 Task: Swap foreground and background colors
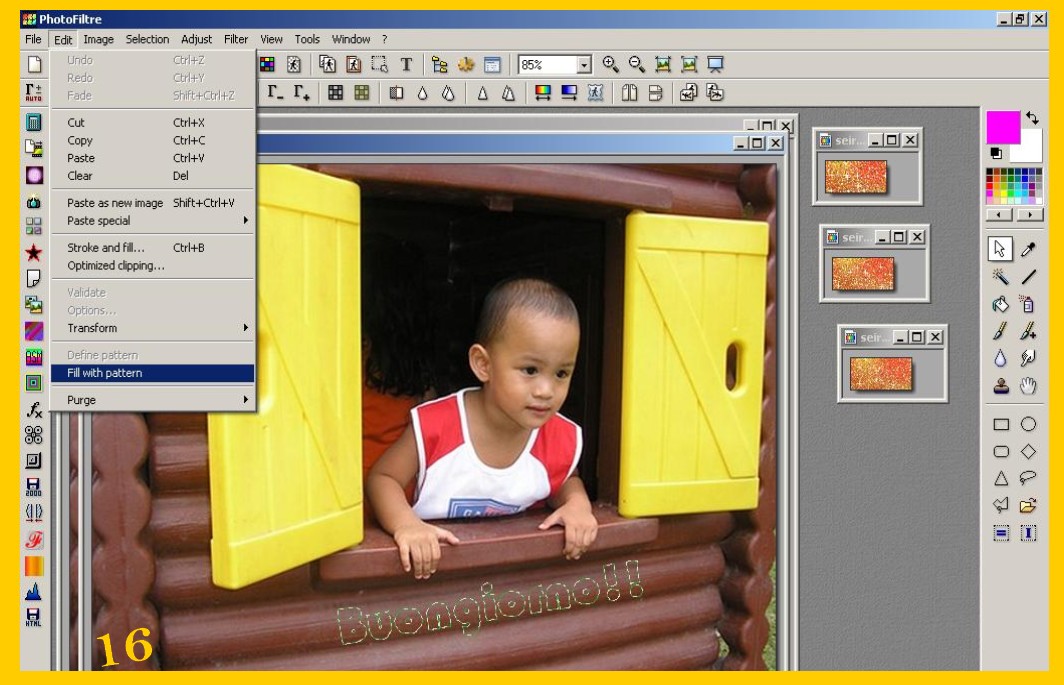coord(1032,118)
